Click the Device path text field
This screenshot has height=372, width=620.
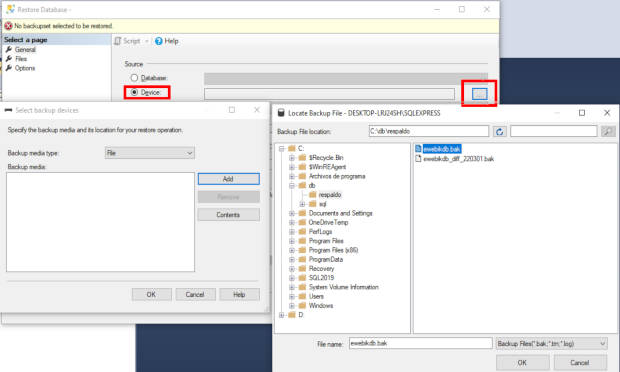point(329,94)
